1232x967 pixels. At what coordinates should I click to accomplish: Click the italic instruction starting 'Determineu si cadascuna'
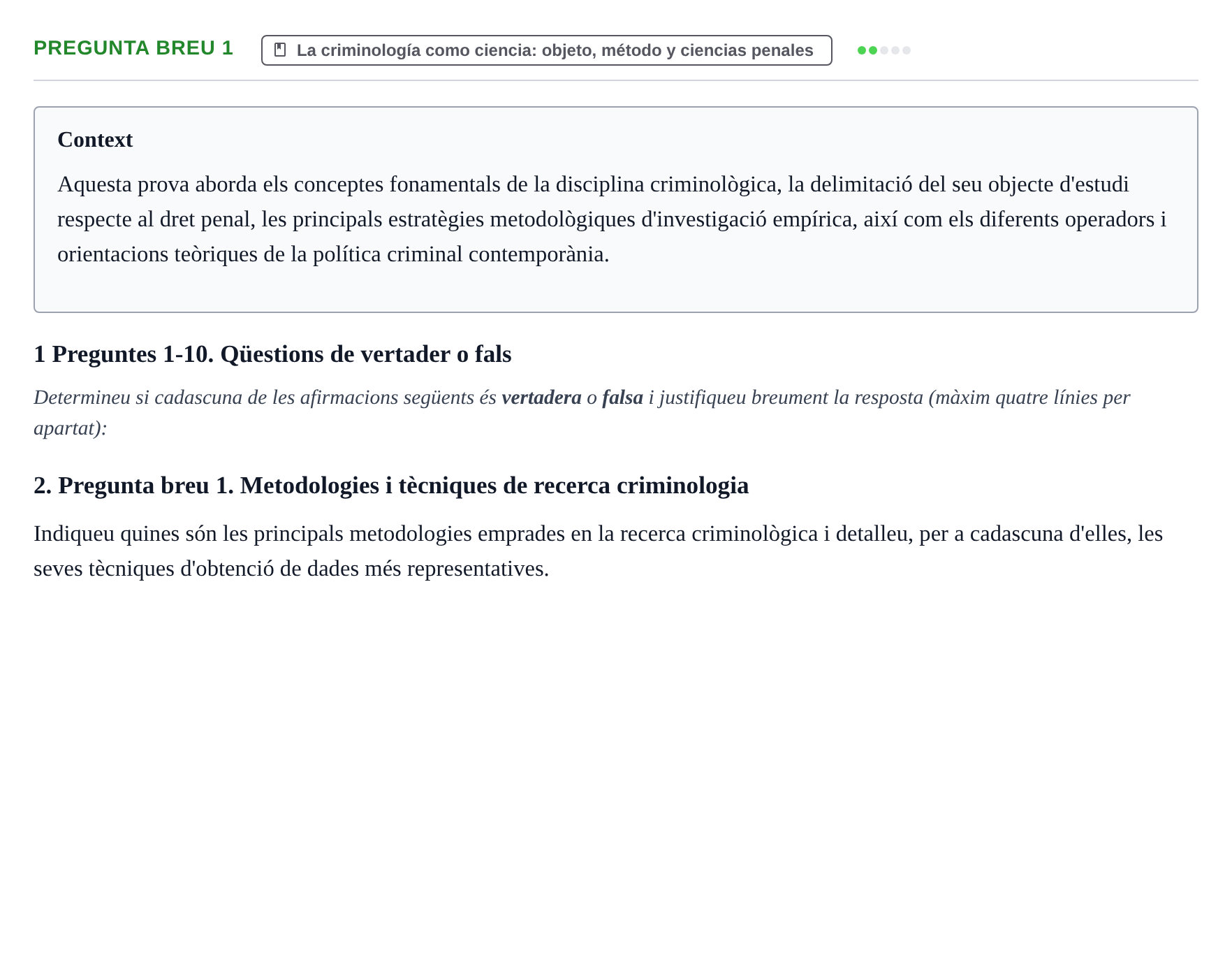click(582, 412)
